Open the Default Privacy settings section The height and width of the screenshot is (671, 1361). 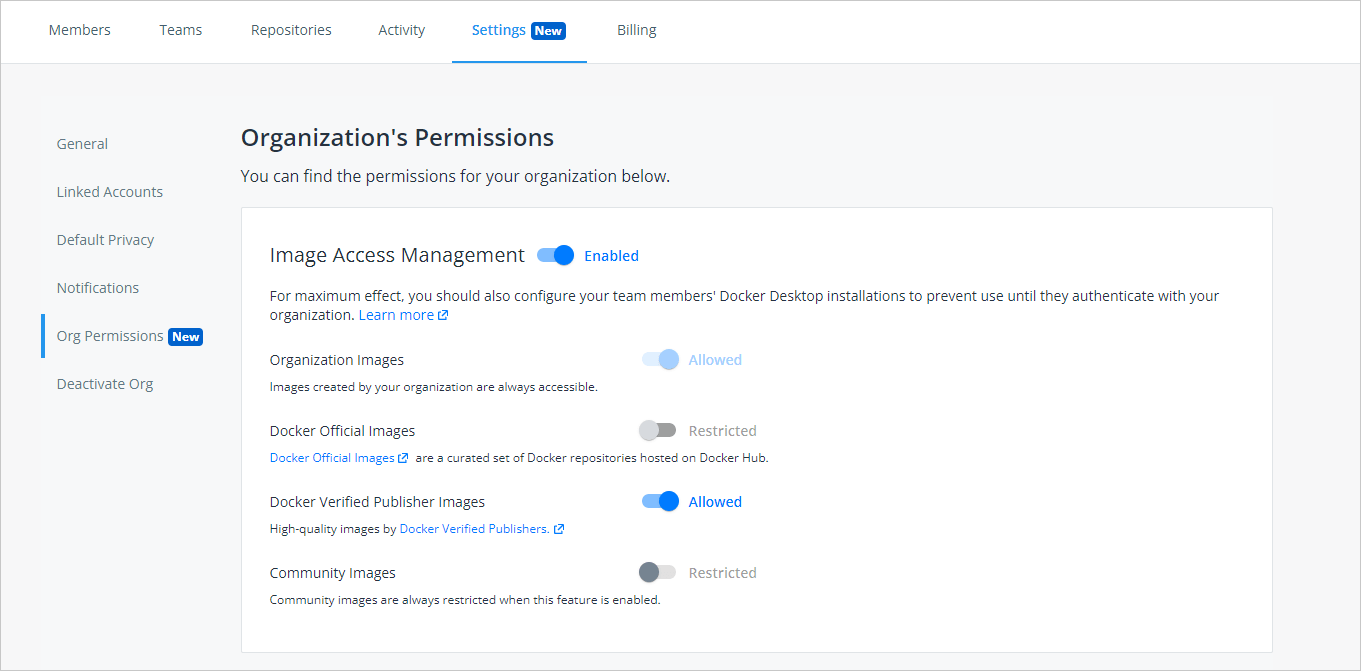click(105, 239)
